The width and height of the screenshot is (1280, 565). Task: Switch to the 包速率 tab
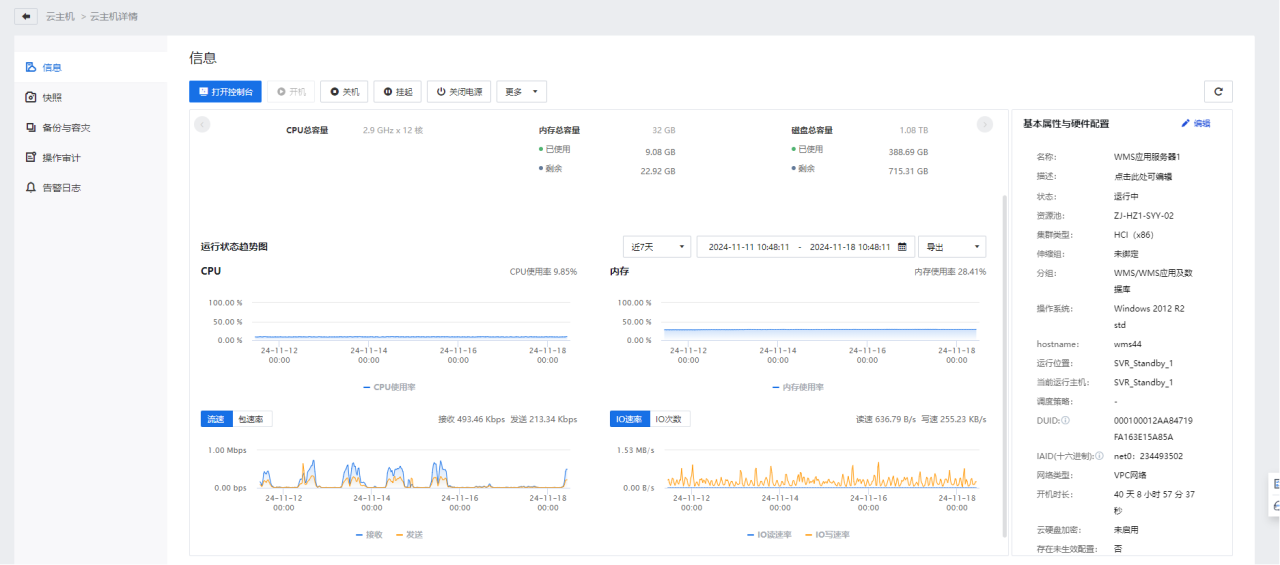[x=251, y=419]
